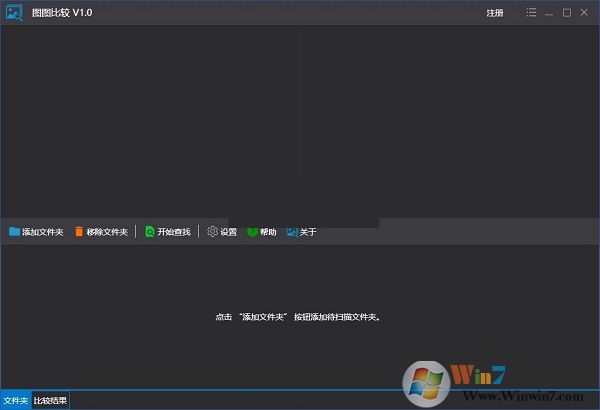Maximize the 图图比较 window
The width and height of the screenshot is (600, 410).
pos(567,13)
